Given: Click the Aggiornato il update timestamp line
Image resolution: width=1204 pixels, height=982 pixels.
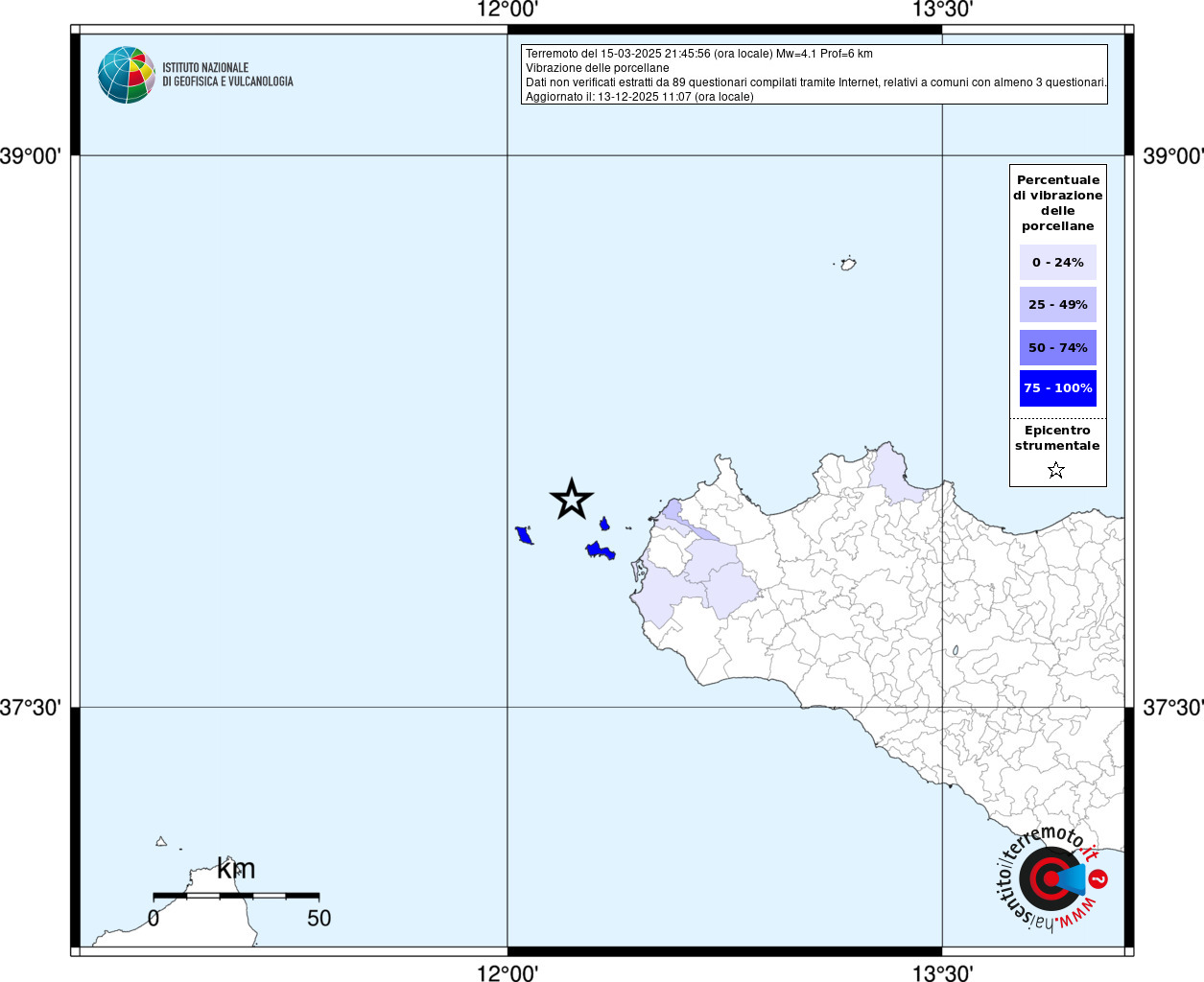Looking at the screenshot, I should pyautogui.click(x=639, y=97).
